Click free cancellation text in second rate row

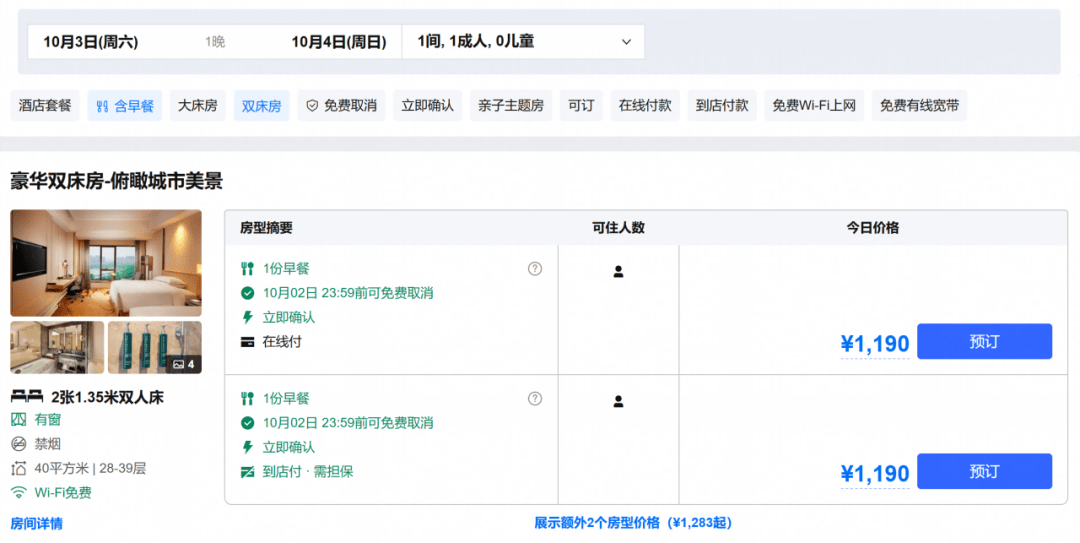[x=348, y=423]
